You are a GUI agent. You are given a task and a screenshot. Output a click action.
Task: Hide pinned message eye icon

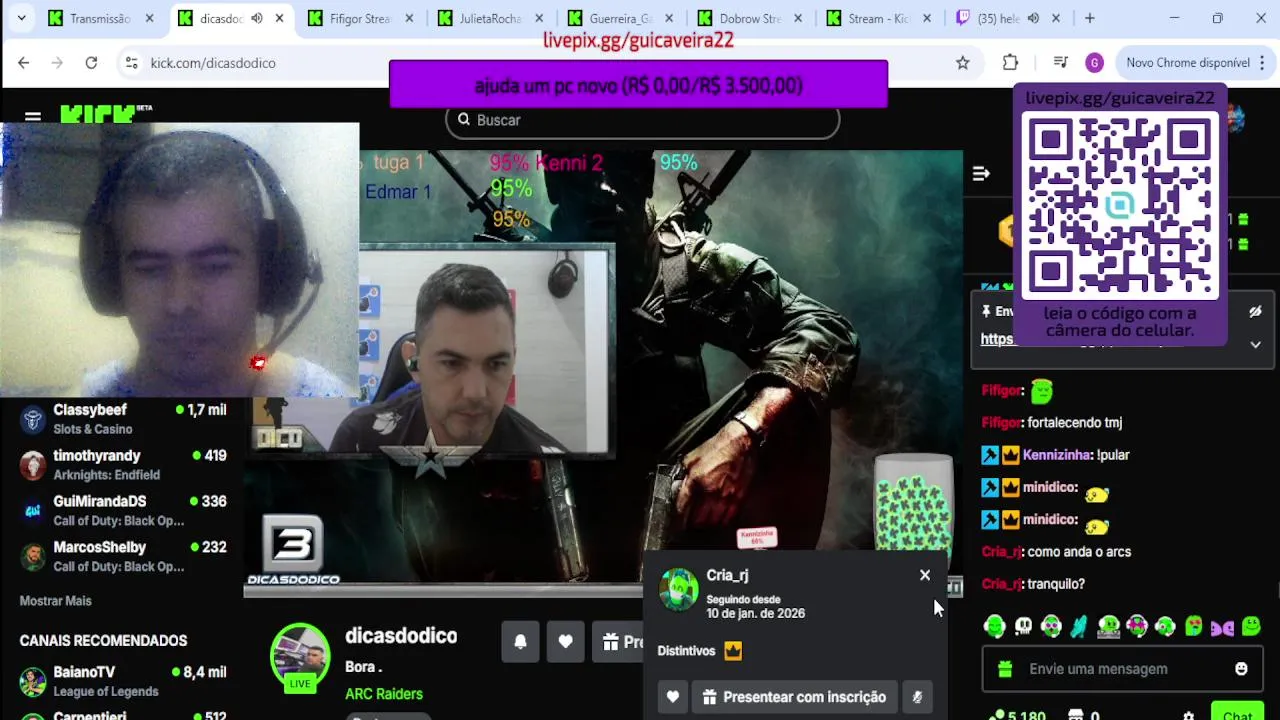[1255, 311]
